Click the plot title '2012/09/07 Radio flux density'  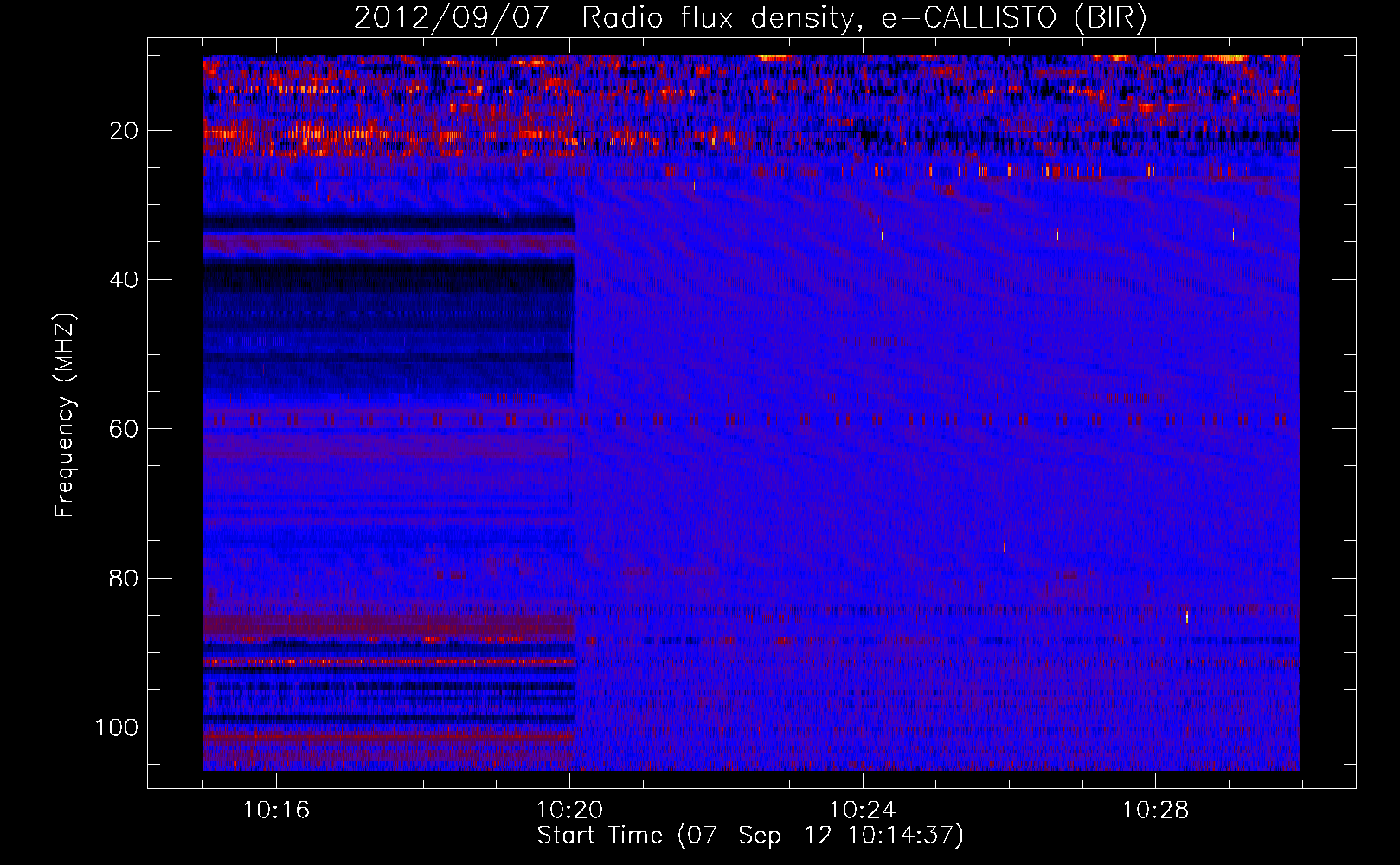[750, 18]
